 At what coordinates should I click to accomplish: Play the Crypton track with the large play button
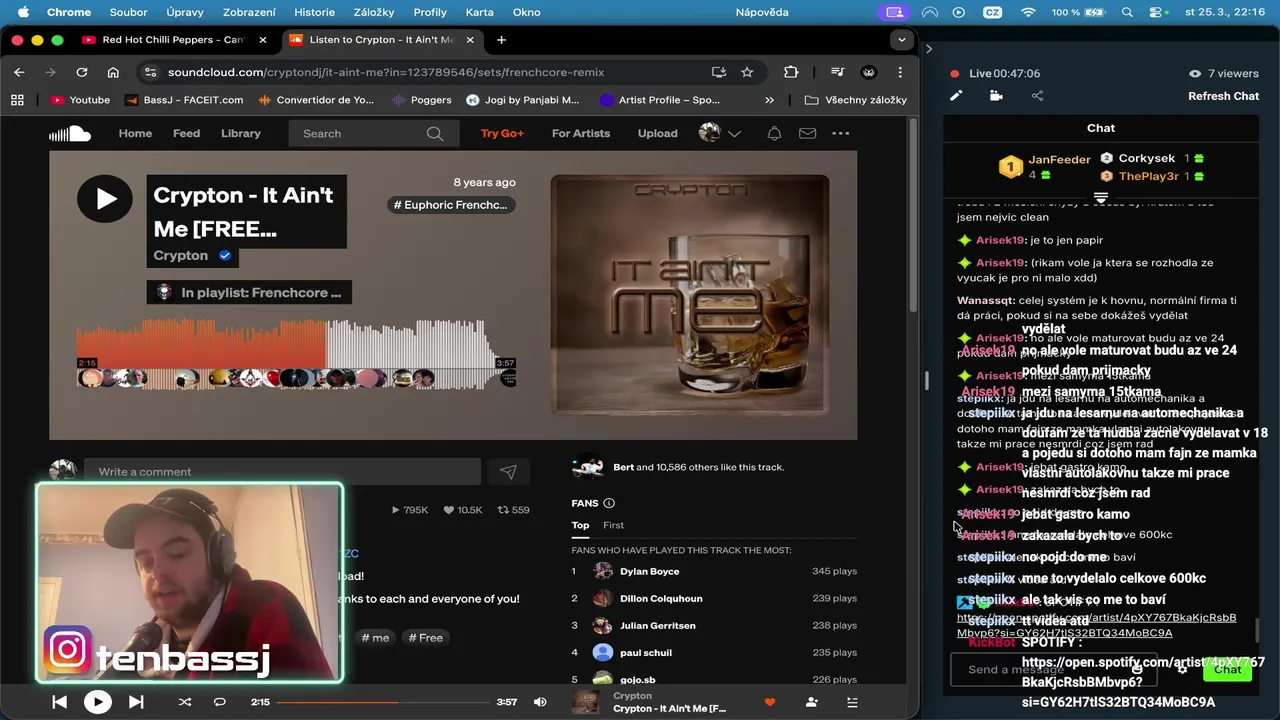point(105,198)
